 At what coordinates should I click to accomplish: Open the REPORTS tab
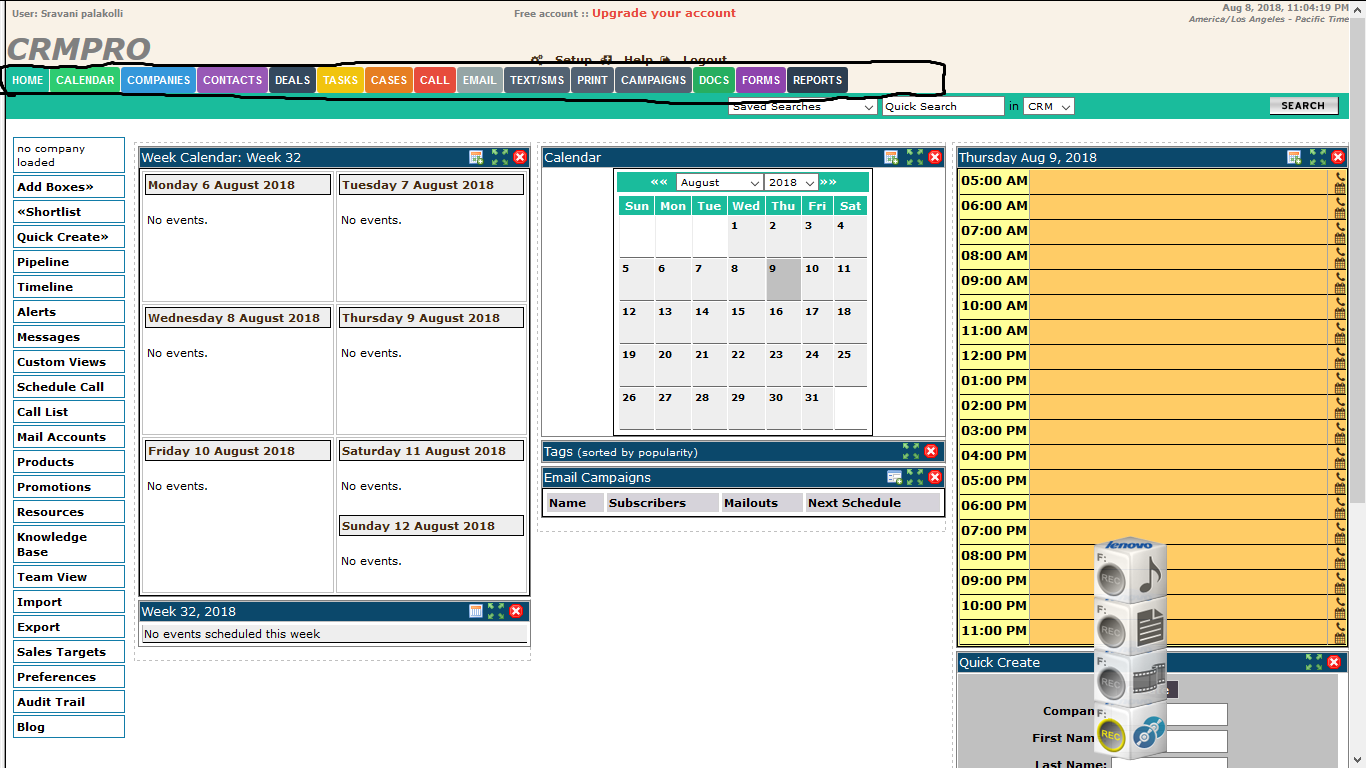(817, 80)
